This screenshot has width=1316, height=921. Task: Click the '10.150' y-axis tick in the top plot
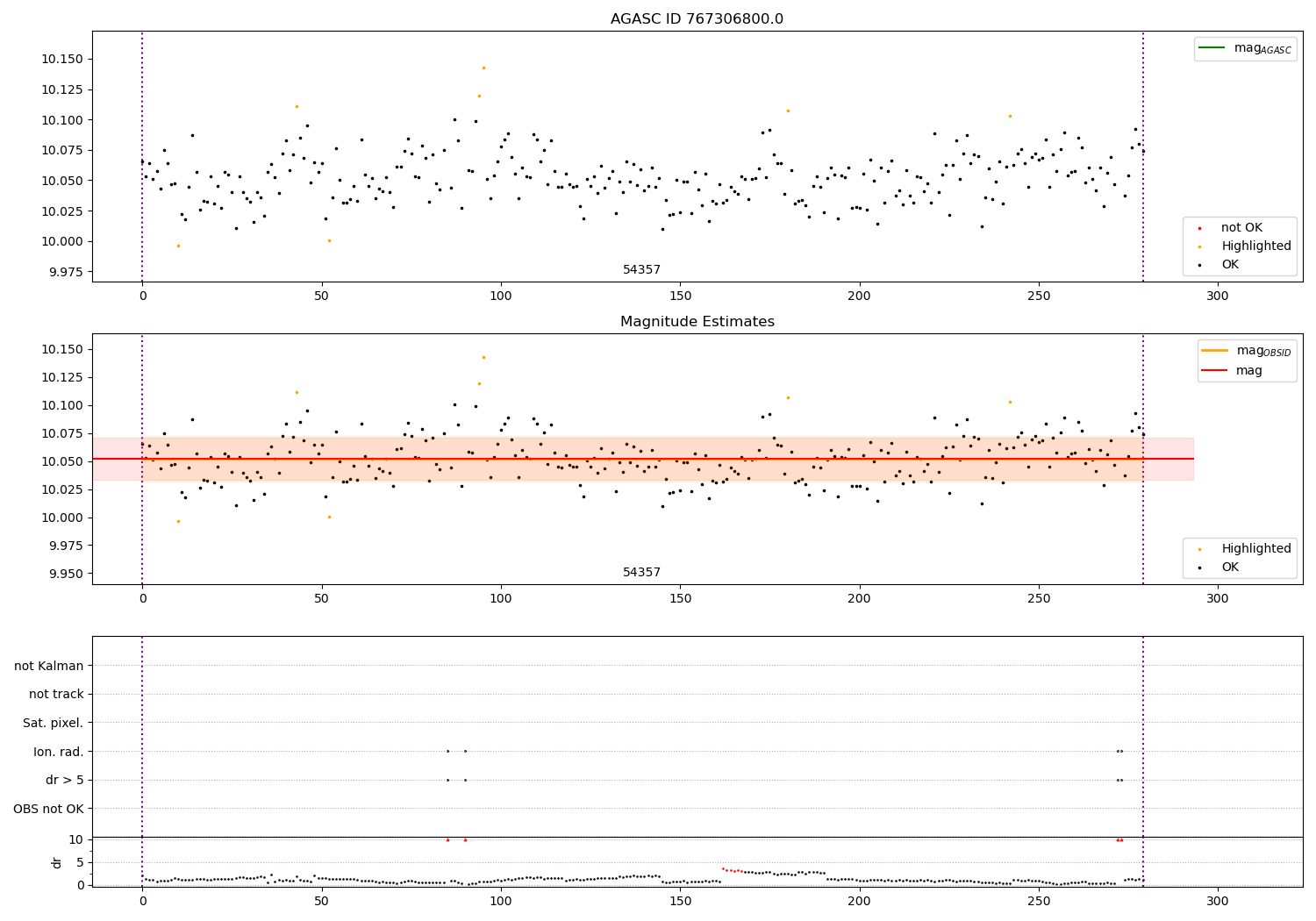tap(61, 60)
